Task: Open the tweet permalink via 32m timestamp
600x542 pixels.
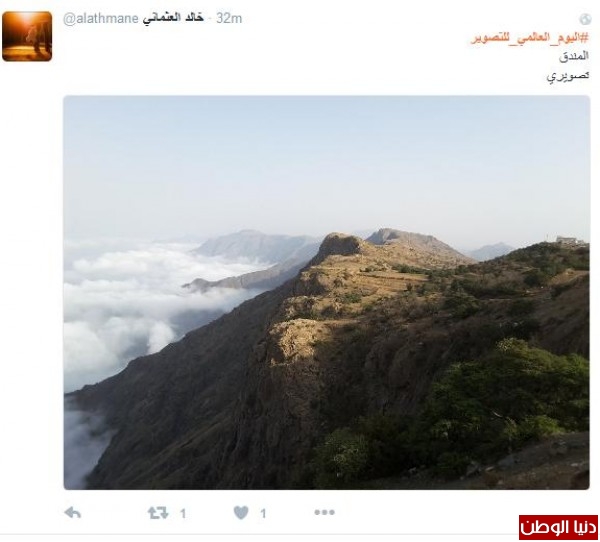Action: [229, 18]
